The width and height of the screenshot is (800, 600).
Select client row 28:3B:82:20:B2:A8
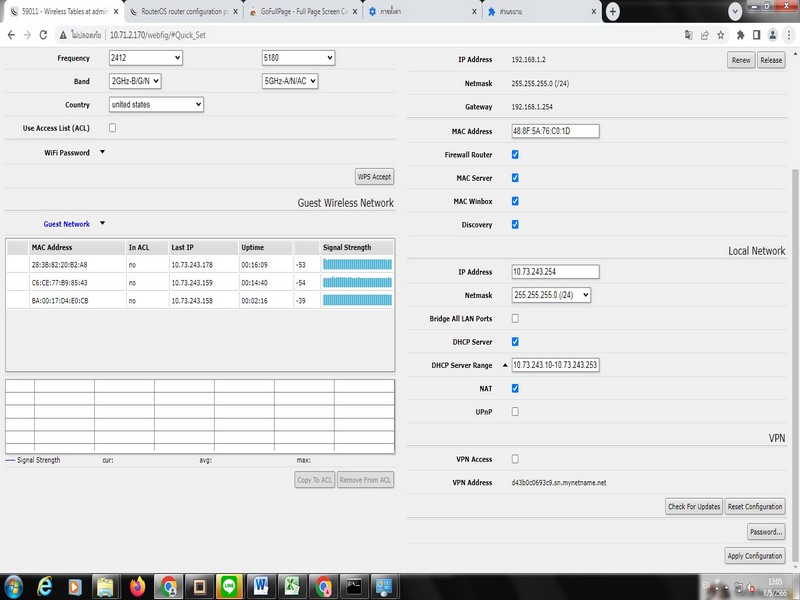[x=200, y=265]
